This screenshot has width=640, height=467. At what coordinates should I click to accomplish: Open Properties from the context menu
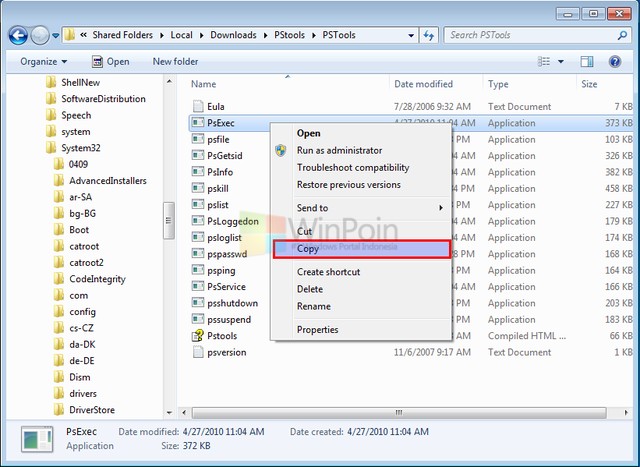(x=362, y=329)
